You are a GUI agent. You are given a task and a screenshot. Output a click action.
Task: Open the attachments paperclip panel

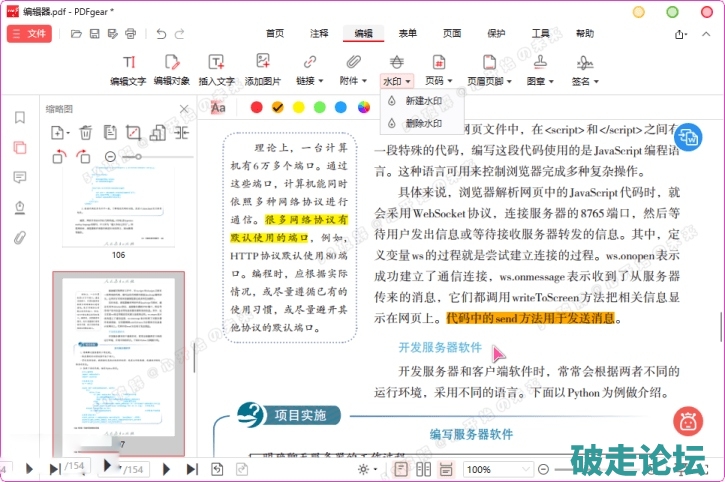point(19,238)
